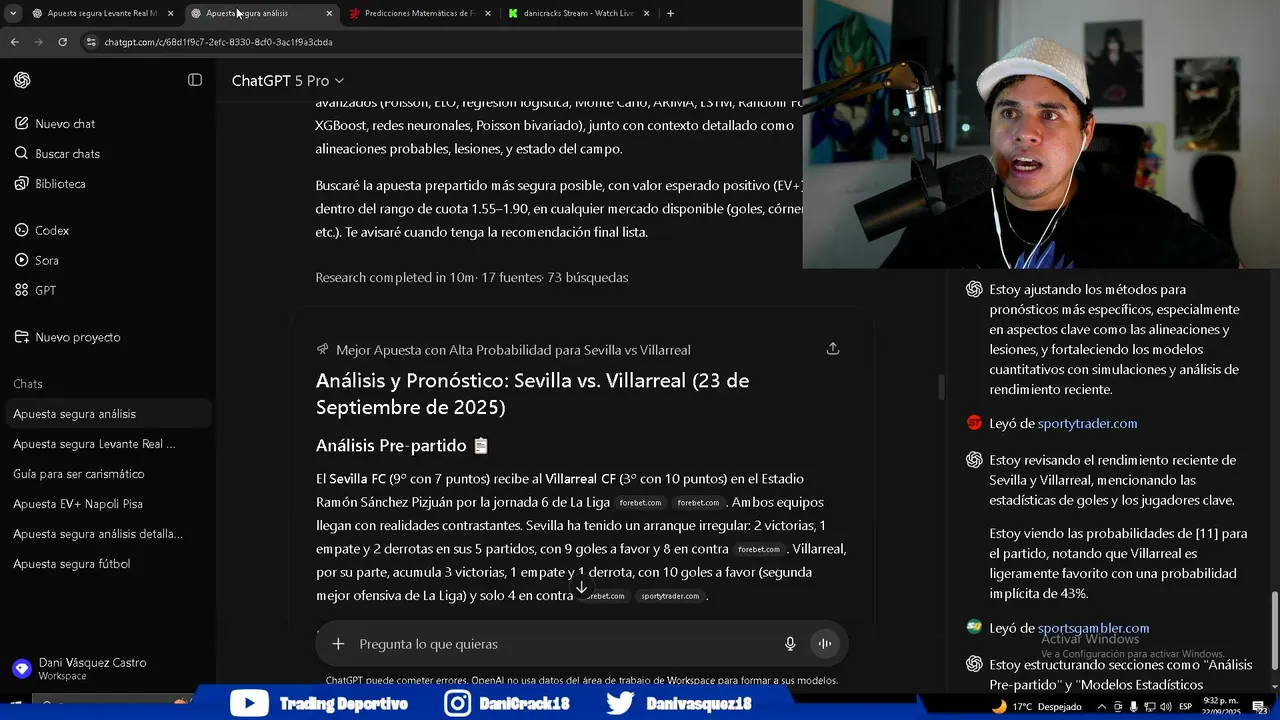
Task: Open the sportsgambler.com source link
Action: pyautogui.click(x=1093, y=628)
